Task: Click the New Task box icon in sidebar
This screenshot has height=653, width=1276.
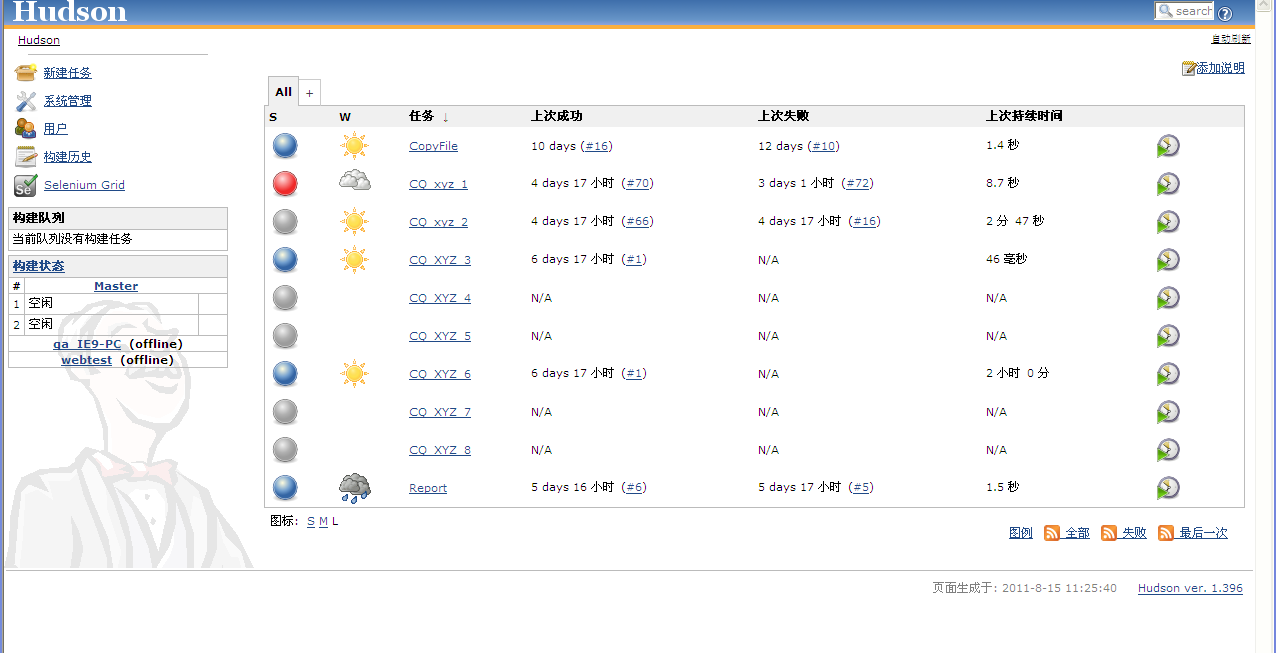Action: [26, 73]
